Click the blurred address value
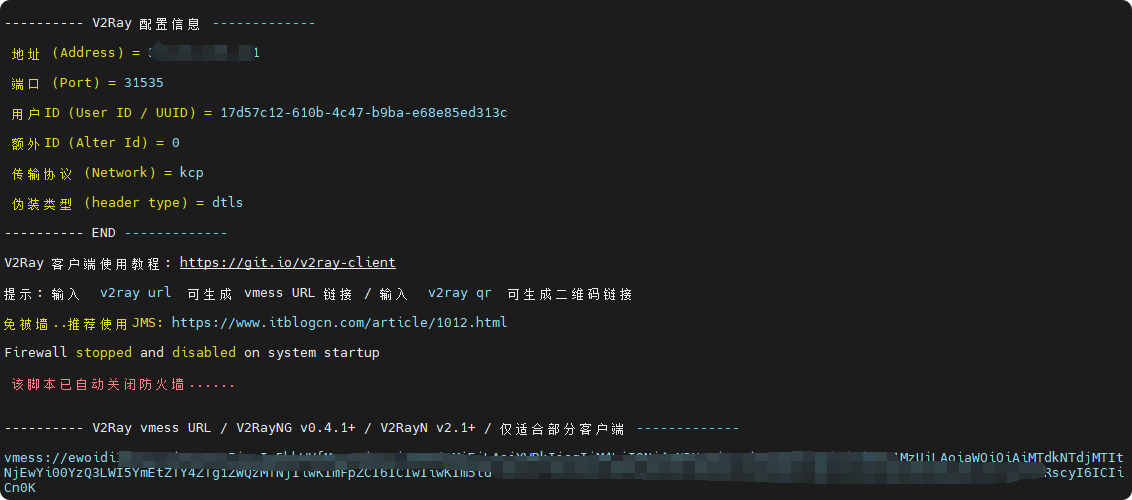This screenshot has width=1132, height=500. [204, 52]
